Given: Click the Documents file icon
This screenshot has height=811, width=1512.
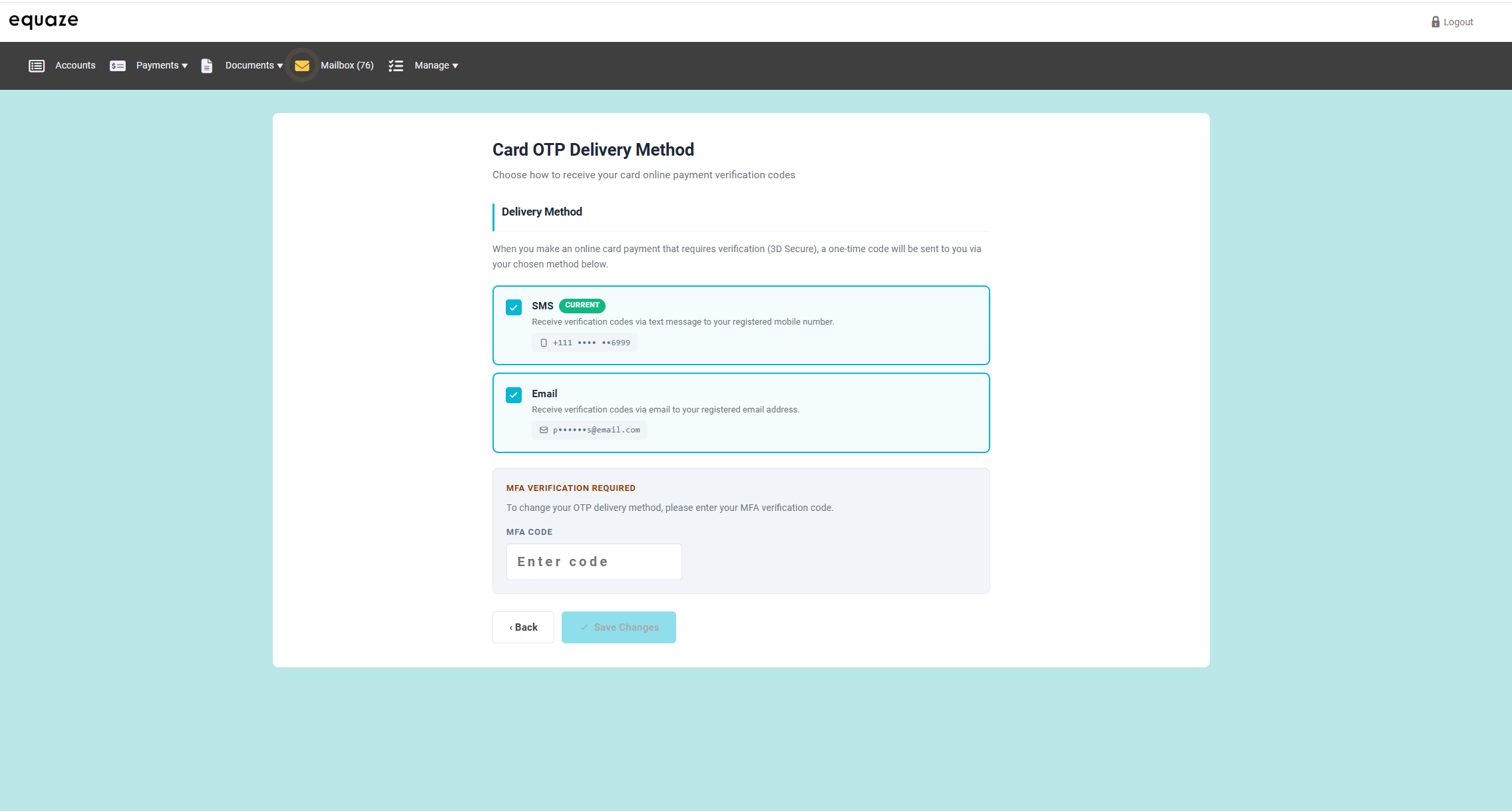Looking at the screenshot, I should pyautogui.click(x=207, y=66).
